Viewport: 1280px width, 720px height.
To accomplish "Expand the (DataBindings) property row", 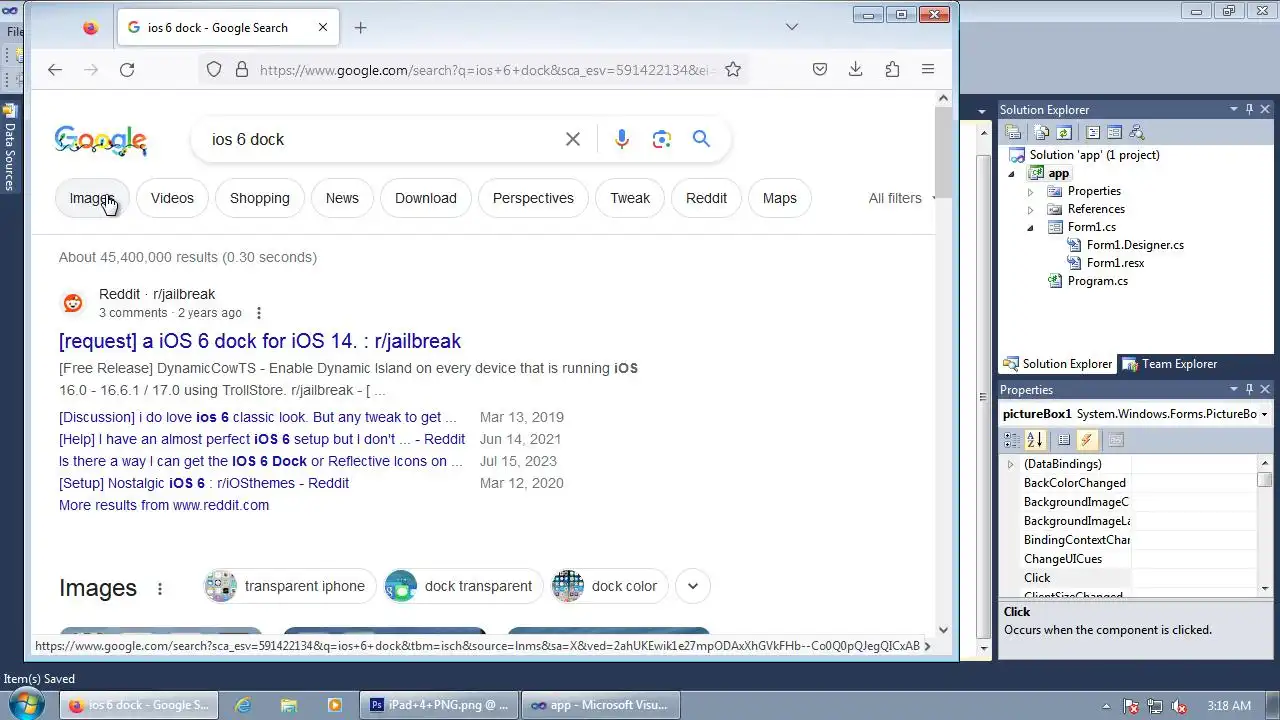I will (x=1010, y=464).
